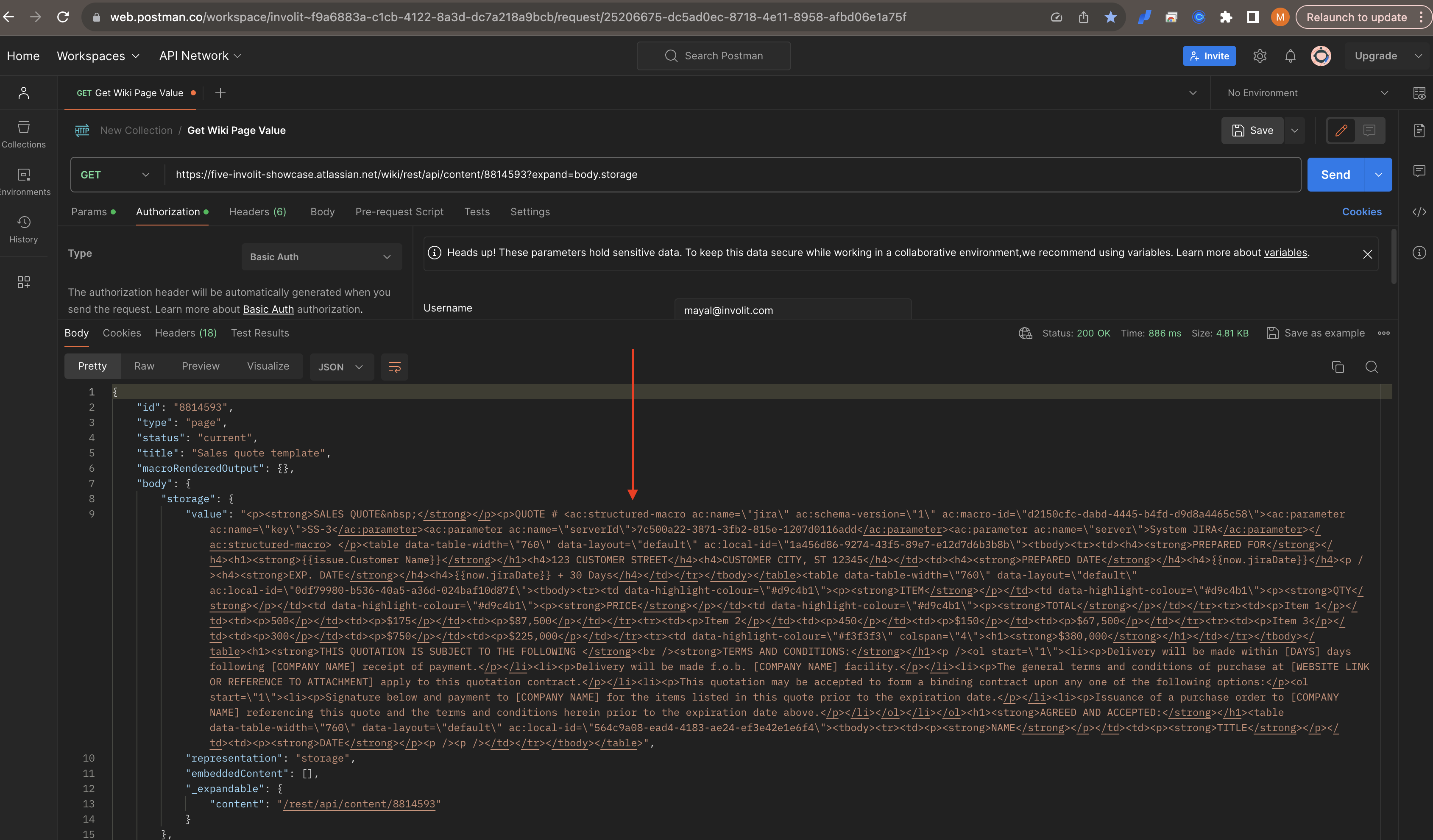This screenshot has height=840, width=1433.
Task: Click the network globe icon beside Status
Action: pyautogui.click(x=1025, y=333)
